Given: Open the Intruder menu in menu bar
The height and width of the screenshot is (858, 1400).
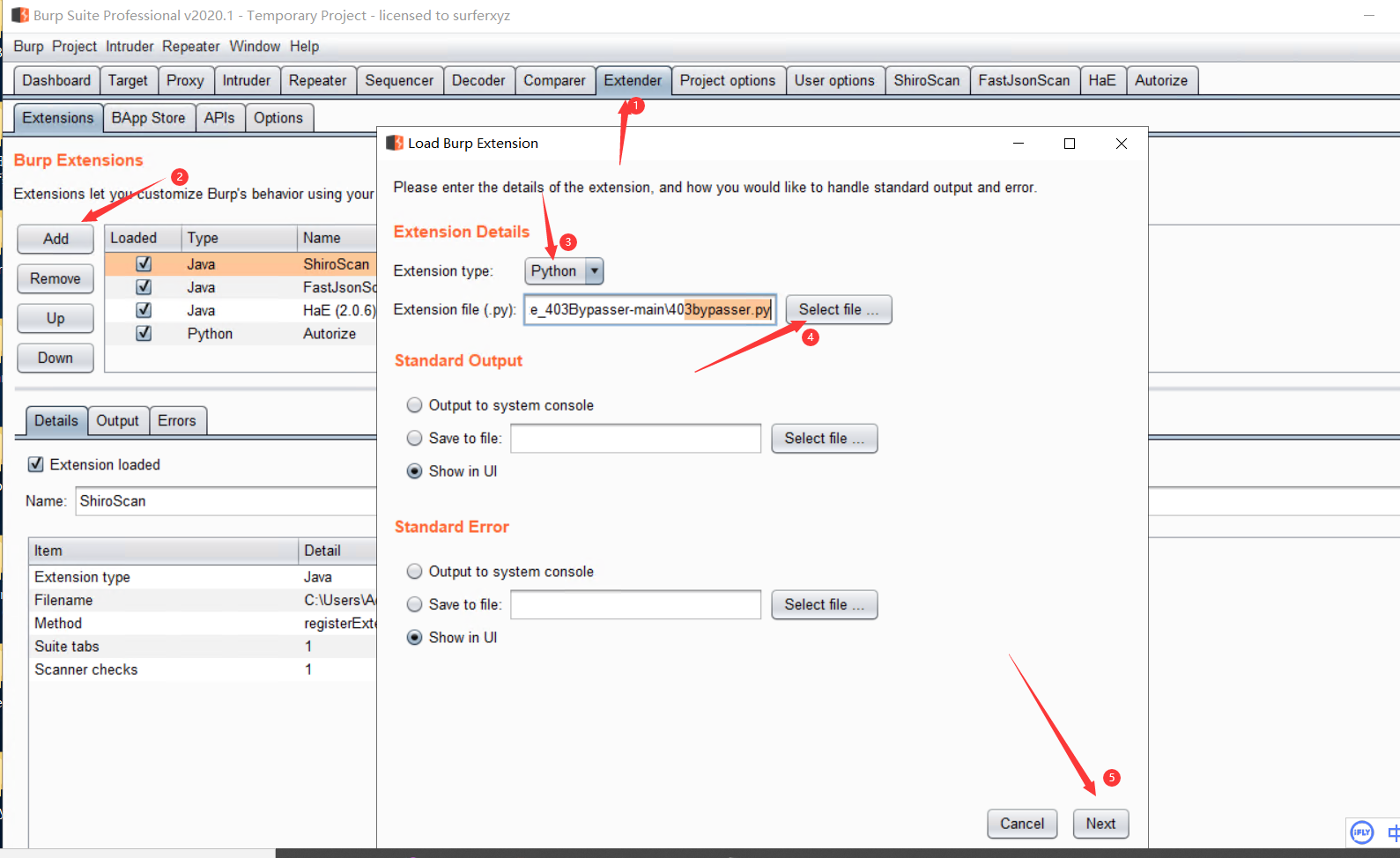Looking at the screenshot, I should click(x=130, y=46).
